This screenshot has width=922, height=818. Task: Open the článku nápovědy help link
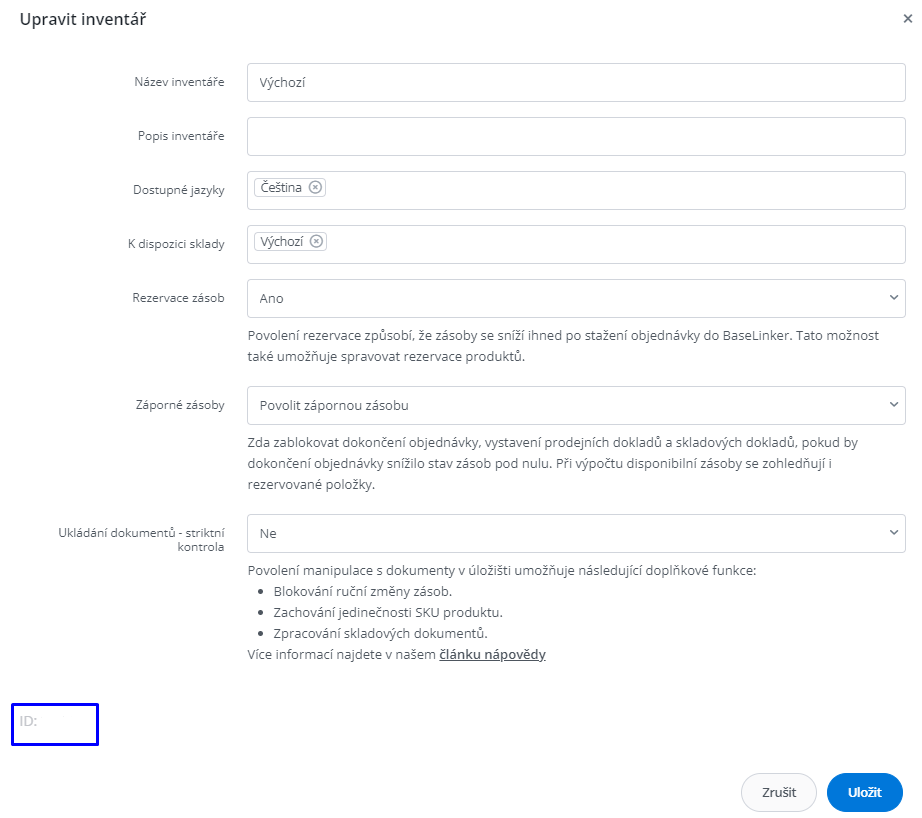point(492,655)
